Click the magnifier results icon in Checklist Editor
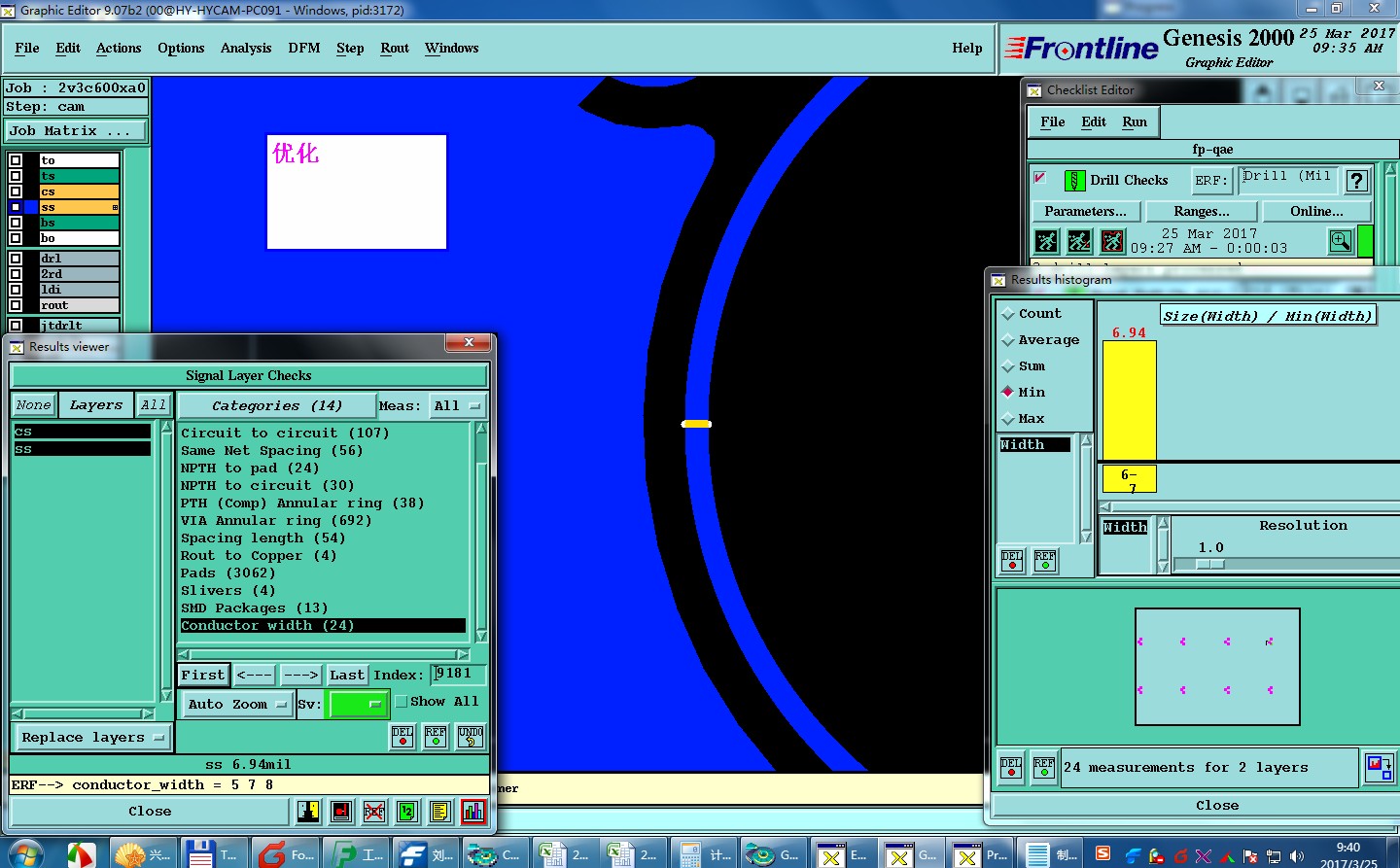 pyautogui.click(x=1341, y=241)
